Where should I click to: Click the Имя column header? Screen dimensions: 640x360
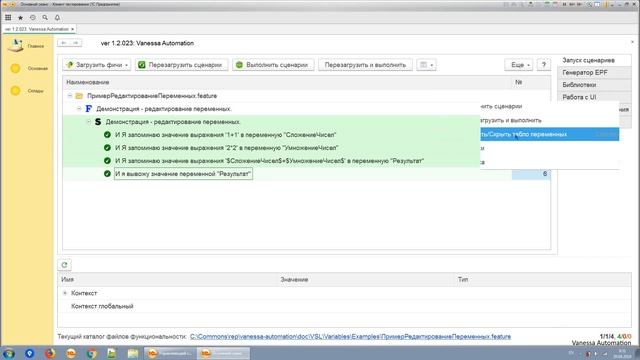coord(167,280)
